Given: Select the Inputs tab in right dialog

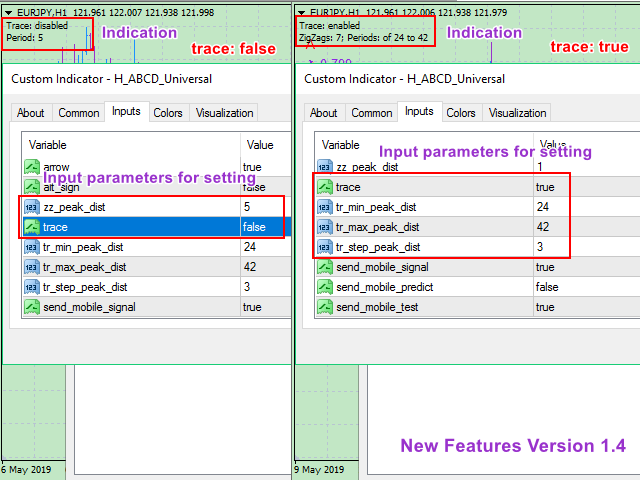Looking at the screenshot, I should coord(419,111).
